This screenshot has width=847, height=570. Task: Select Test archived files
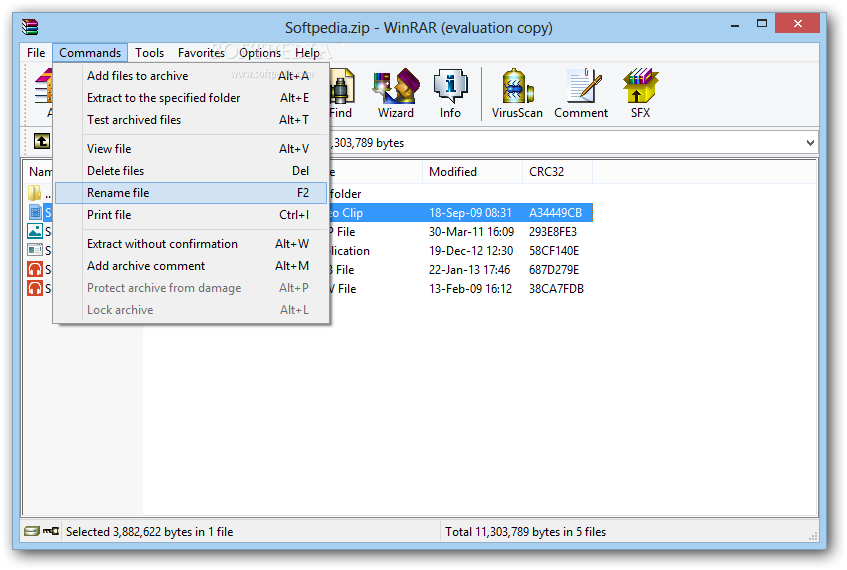[191, 120]
